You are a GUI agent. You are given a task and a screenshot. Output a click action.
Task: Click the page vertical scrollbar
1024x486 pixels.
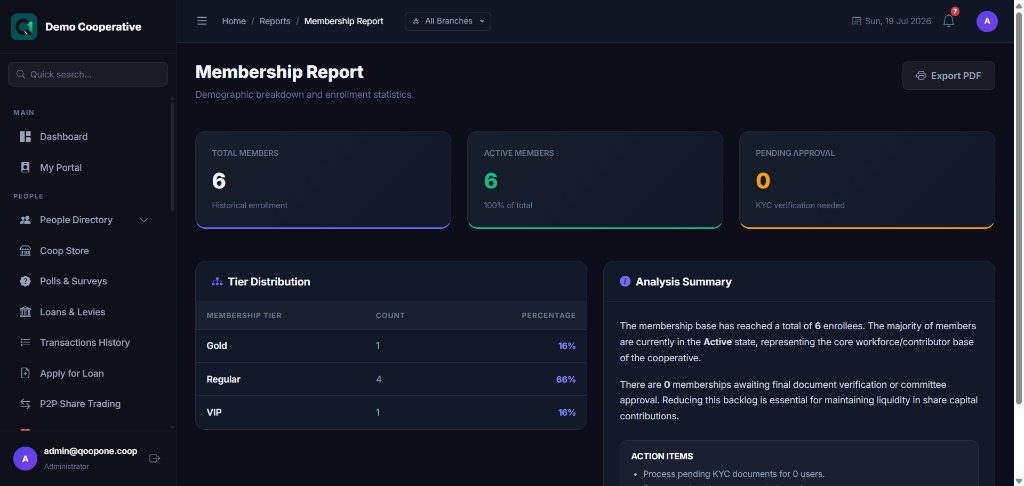[x=1020, y=206]
